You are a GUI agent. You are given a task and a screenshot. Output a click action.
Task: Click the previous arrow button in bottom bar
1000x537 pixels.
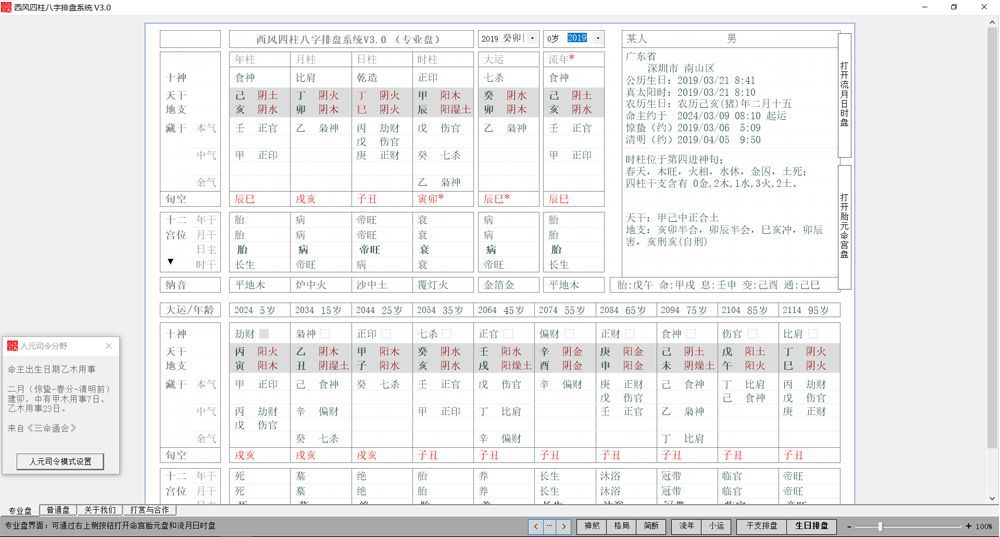[x=535, y=526]
